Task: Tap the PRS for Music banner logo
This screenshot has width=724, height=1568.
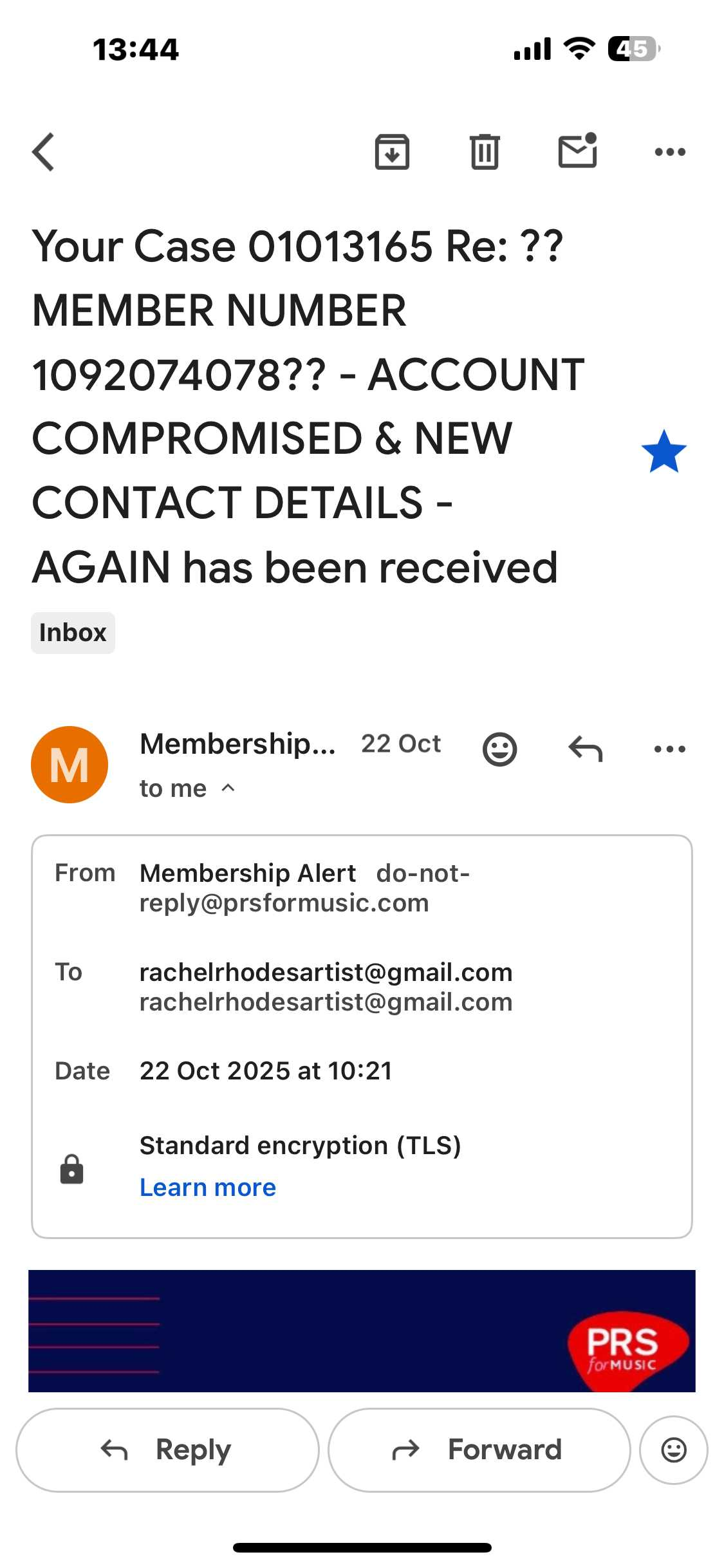Action: point(624,1345)
